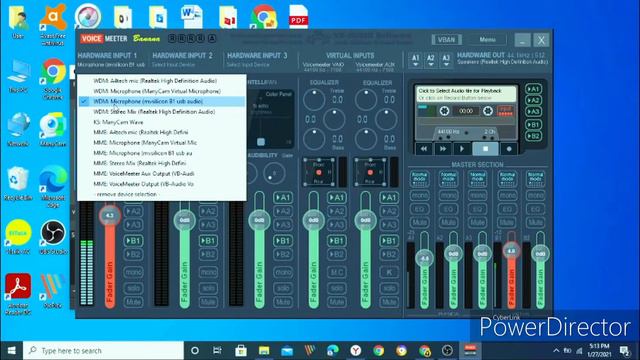Open Task View from taskbar
Image resolution: width=640 pixels, height=360 pixels.
pos(218,351)
